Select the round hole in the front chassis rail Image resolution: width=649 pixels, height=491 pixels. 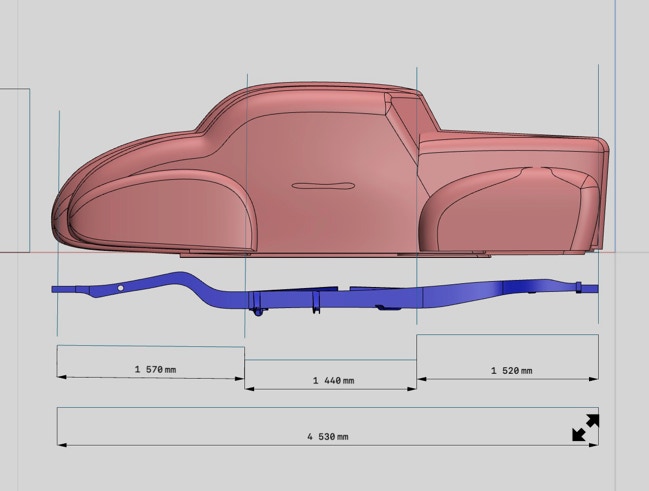click(120, 289)
